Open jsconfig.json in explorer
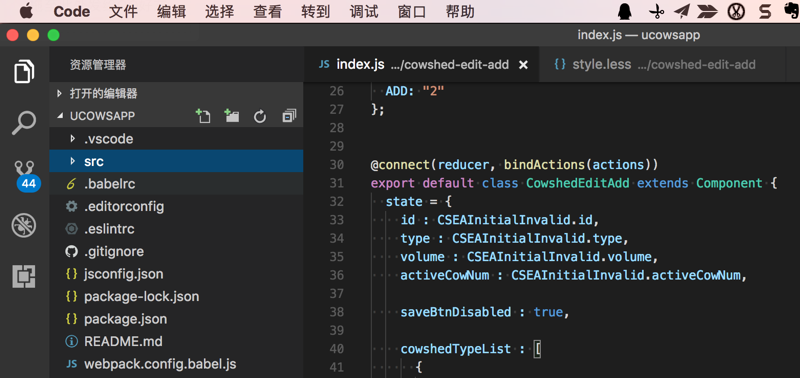Image resolution: width=800 pixels, height=378 pixels. click(x=123, y=274)
